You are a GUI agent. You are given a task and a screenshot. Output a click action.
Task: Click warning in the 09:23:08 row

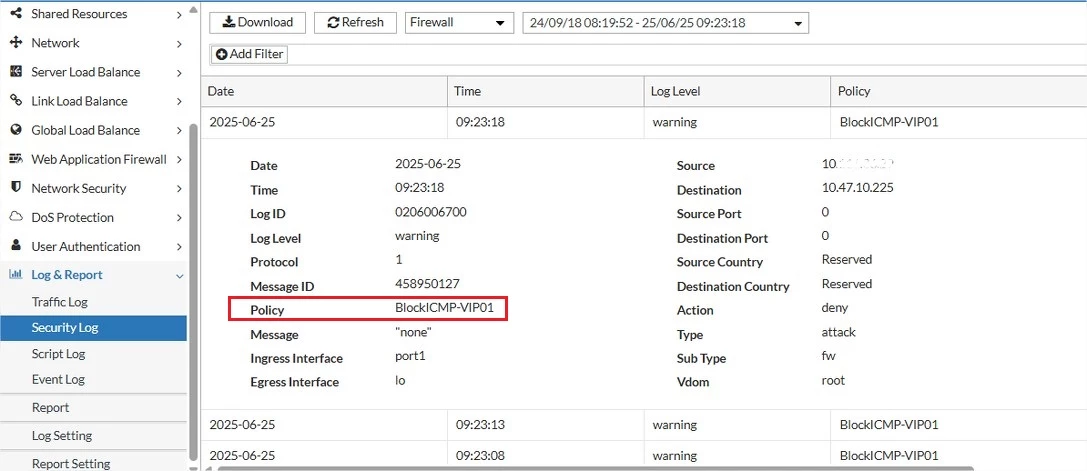tap(675, 456)
